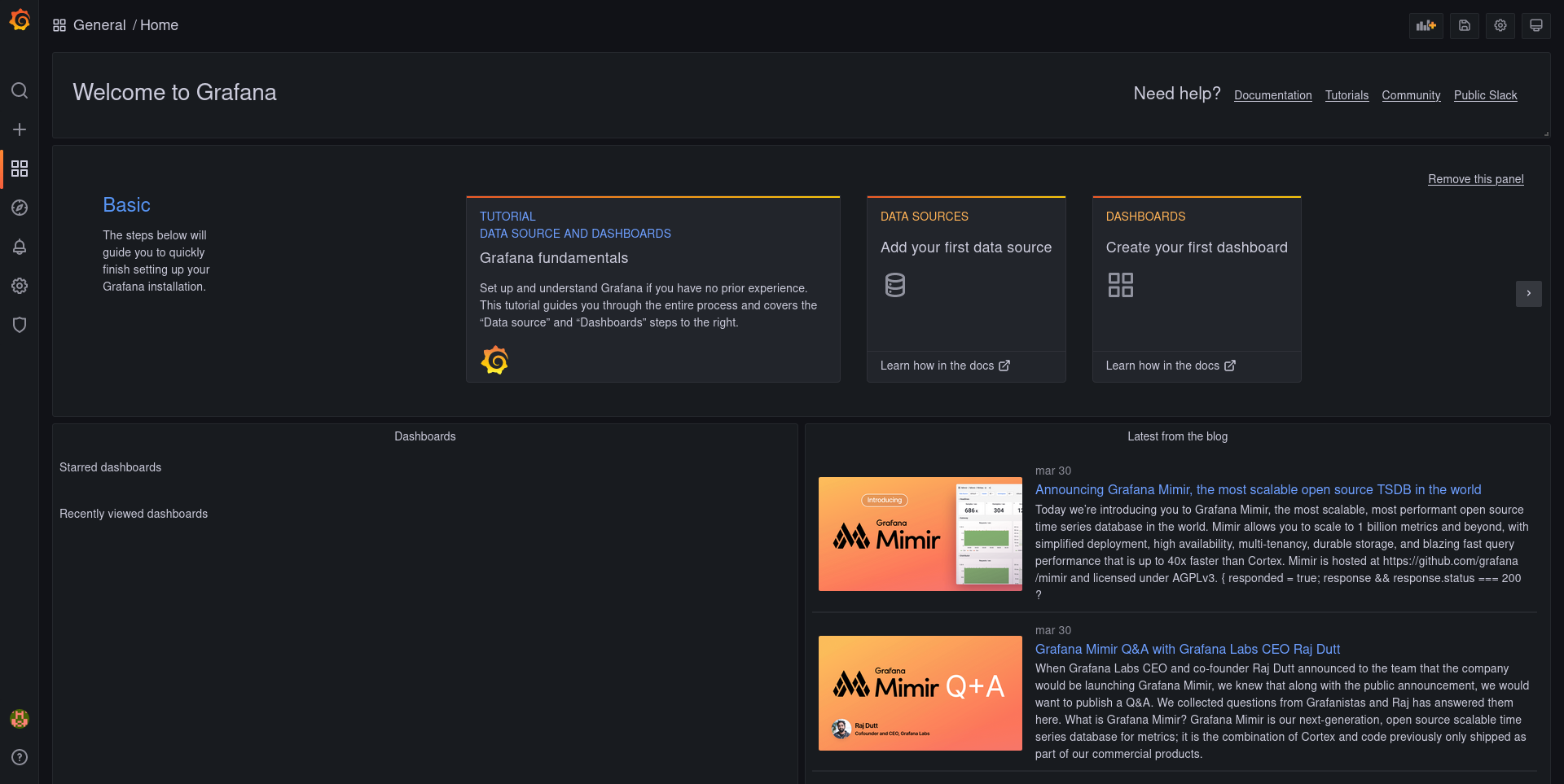This screenshot has width=1564, height=784.
Task: Click external link icon in Dashboards card
Action: click(x=1230, y=366)
